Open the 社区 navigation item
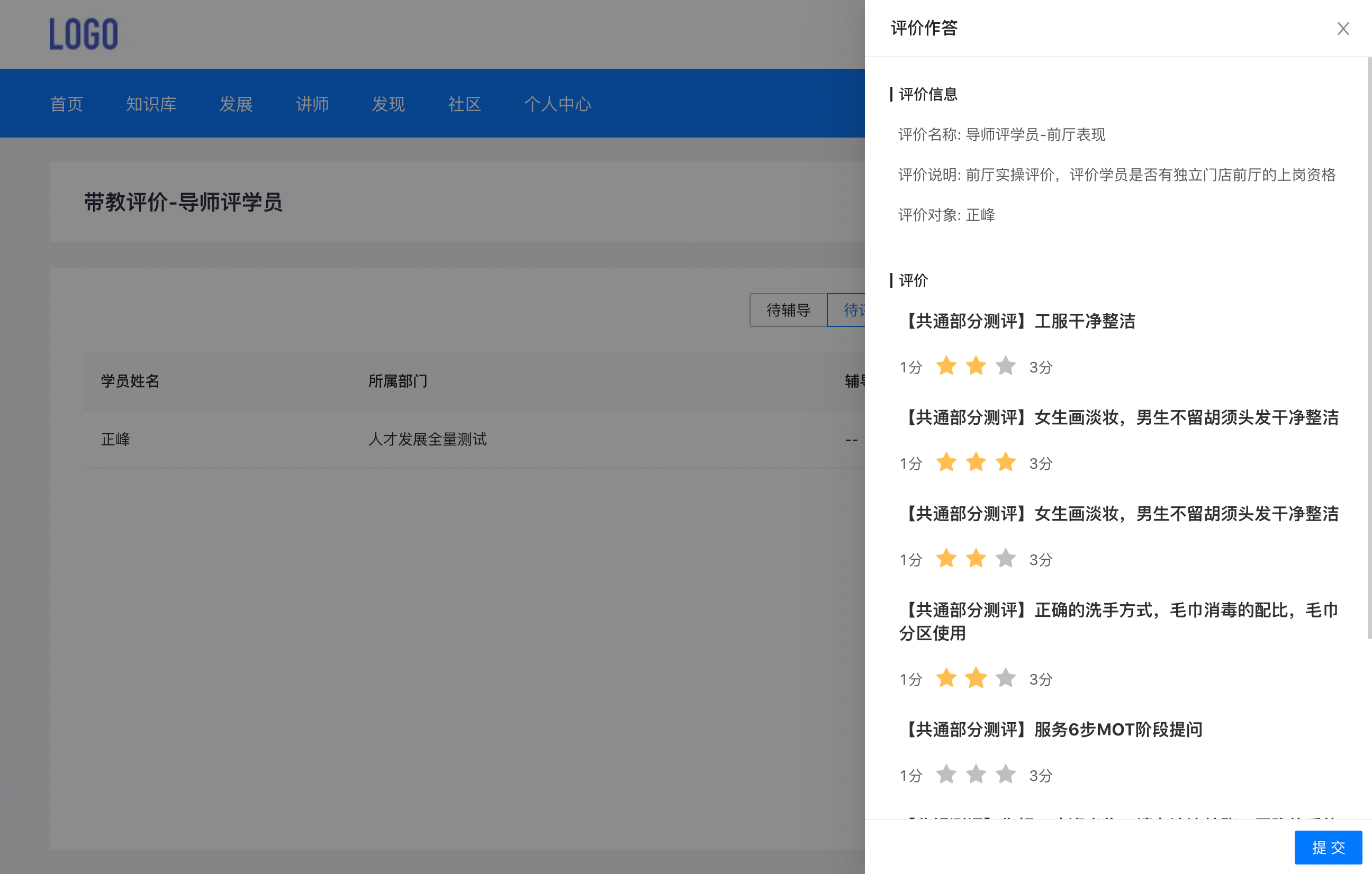1372x874 pixels. (x=464, y=104)
